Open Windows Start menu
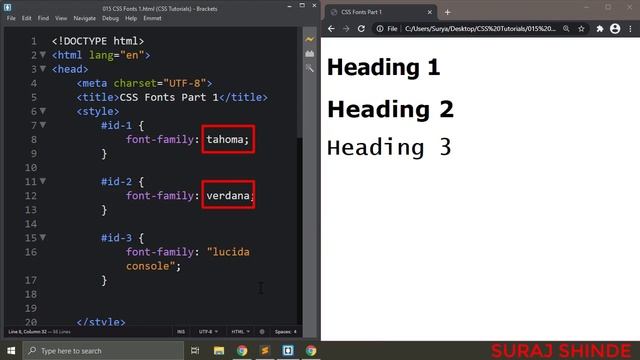 11,351
